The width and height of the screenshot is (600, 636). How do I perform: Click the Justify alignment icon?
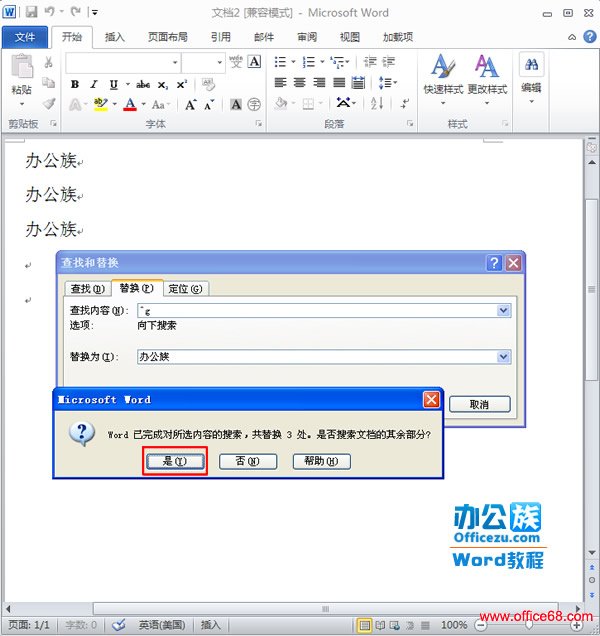[339, 83]
